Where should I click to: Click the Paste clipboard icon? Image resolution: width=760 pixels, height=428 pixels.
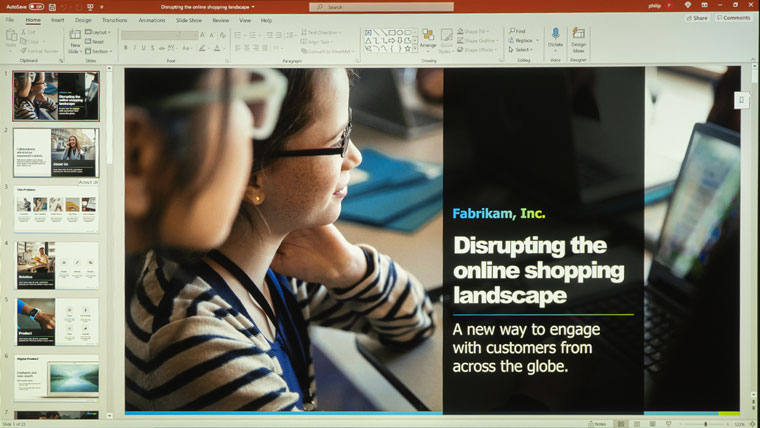11,37
